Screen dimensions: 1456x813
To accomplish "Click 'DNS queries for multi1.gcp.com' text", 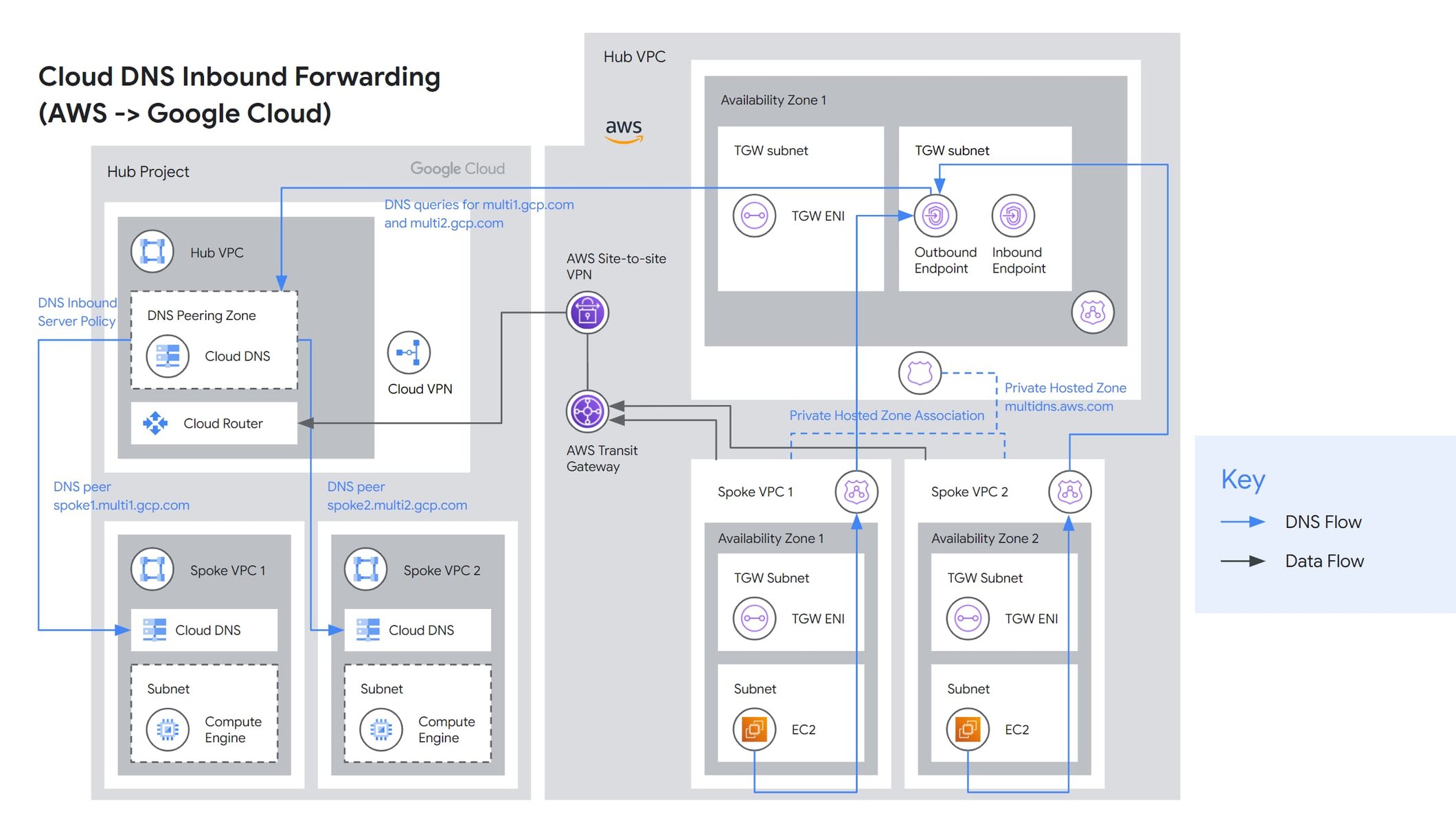I will coord(479,205).
